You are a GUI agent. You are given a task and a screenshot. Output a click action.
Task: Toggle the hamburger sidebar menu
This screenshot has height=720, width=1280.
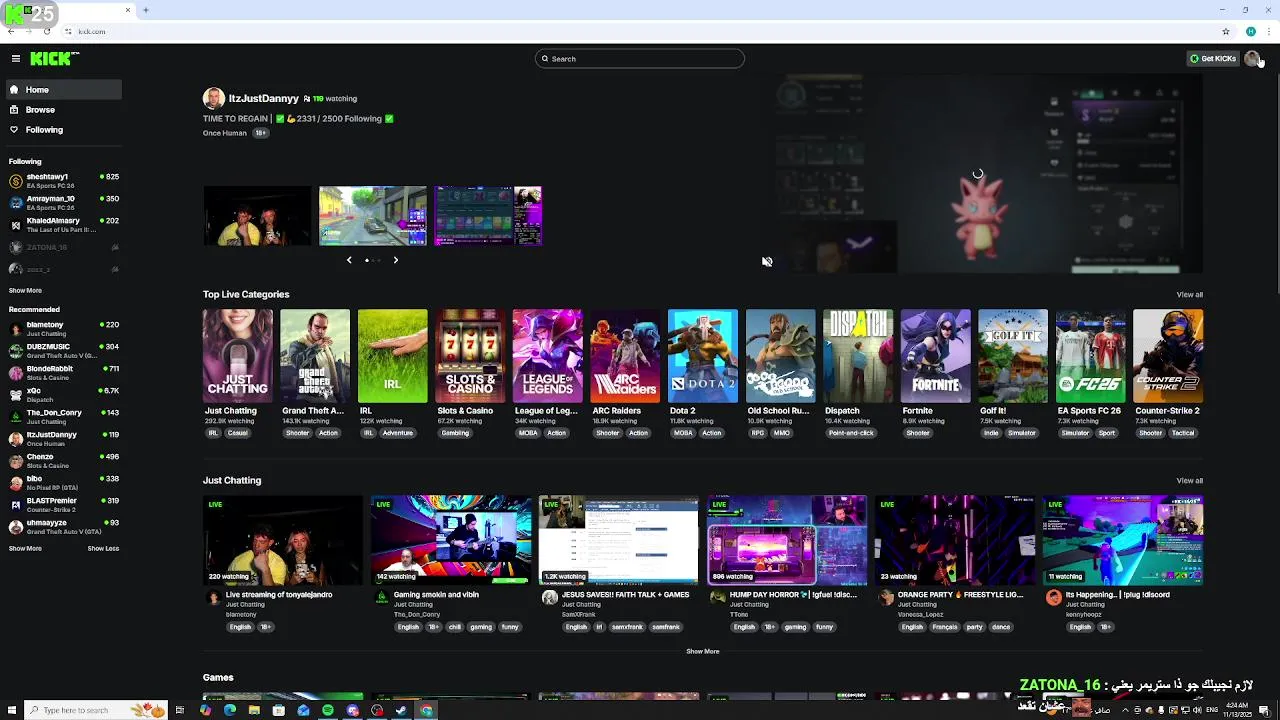pyautogui.click(x=15, y=59)
